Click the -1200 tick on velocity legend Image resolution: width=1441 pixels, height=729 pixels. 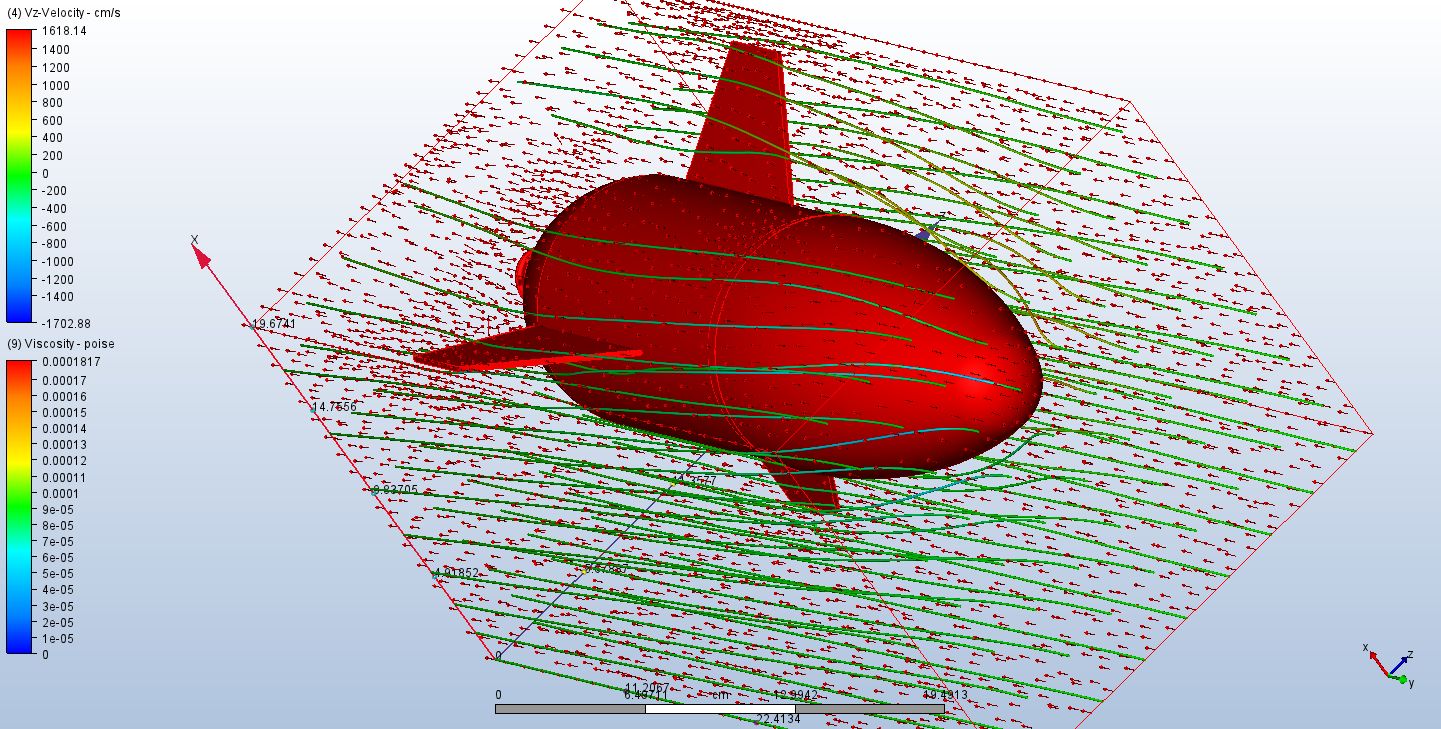click(57, 279)
